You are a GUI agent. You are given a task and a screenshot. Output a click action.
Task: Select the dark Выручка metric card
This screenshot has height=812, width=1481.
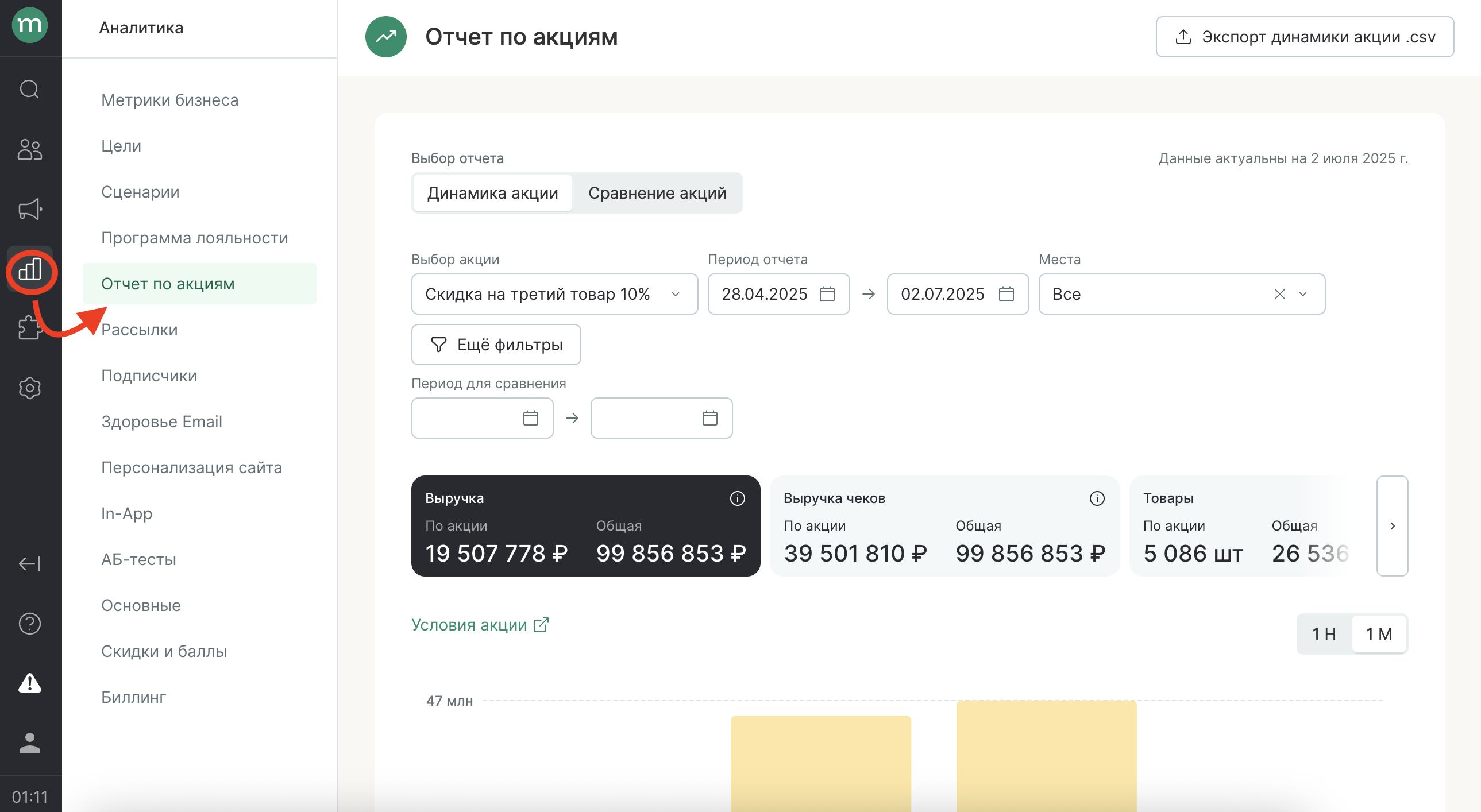tap(586, 526)
